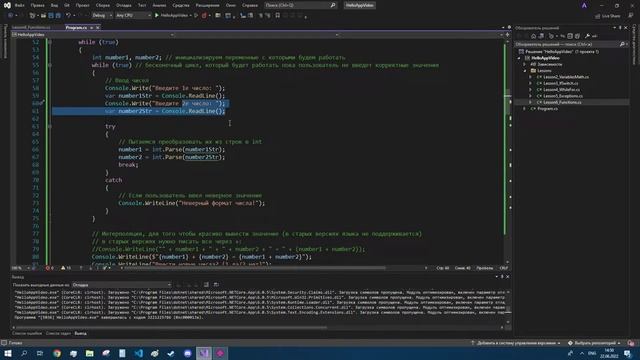Click Save All toolbar icon
Image resolution: width=640 pixels, height=360 pixels.
(x=58, y=16)
